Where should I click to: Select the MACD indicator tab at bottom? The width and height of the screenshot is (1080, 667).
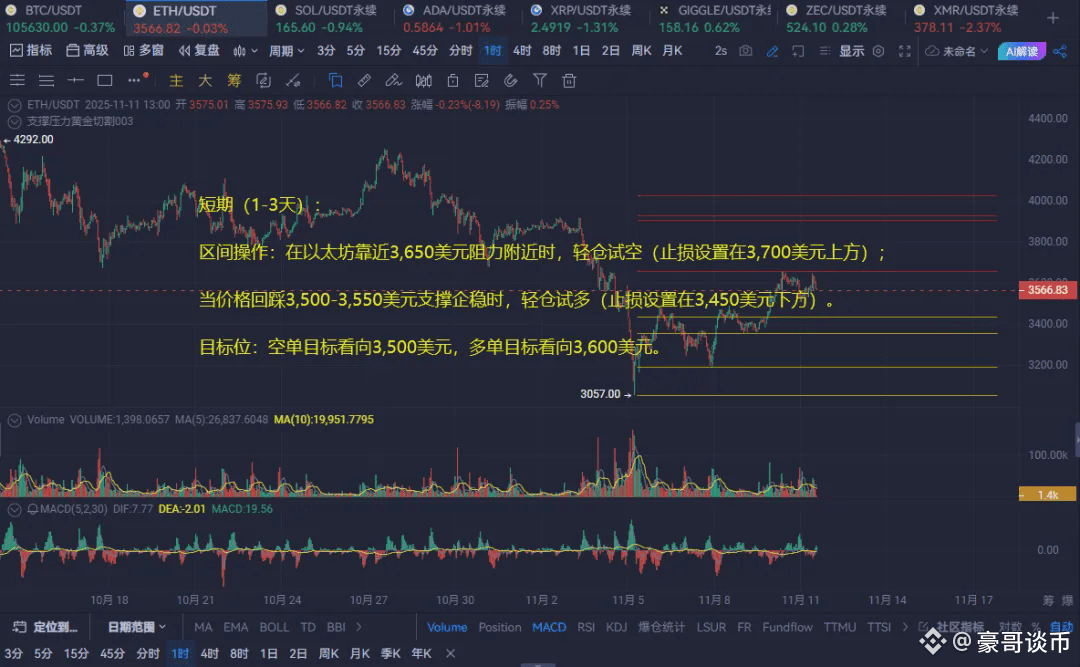tap(549, 628)
